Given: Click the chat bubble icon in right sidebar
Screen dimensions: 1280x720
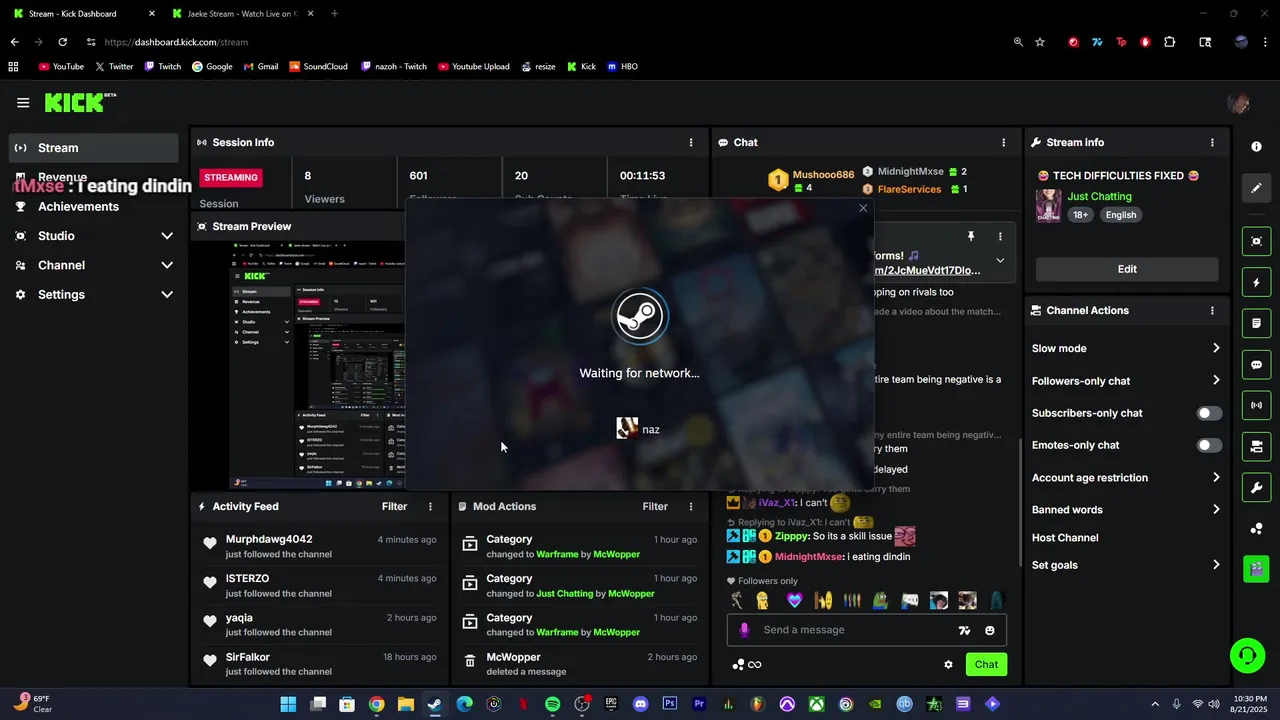Looking at the screenshot, I should pyautogui.click(x=1257, y=365).
